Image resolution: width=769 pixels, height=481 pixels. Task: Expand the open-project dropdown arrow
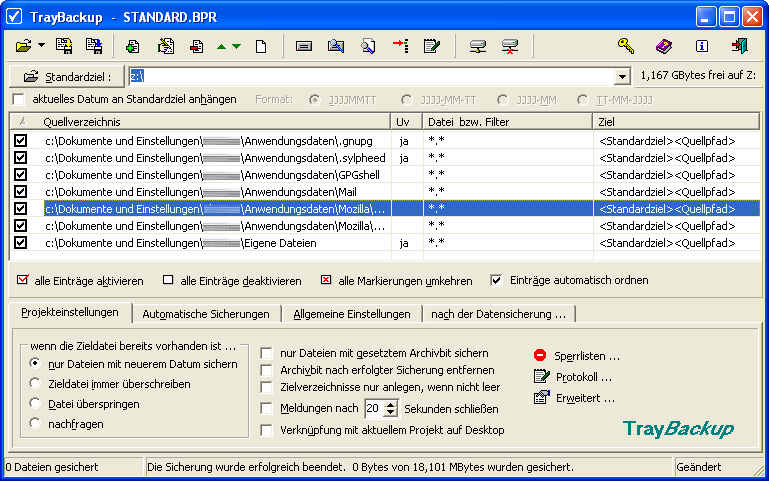point(42,46)
